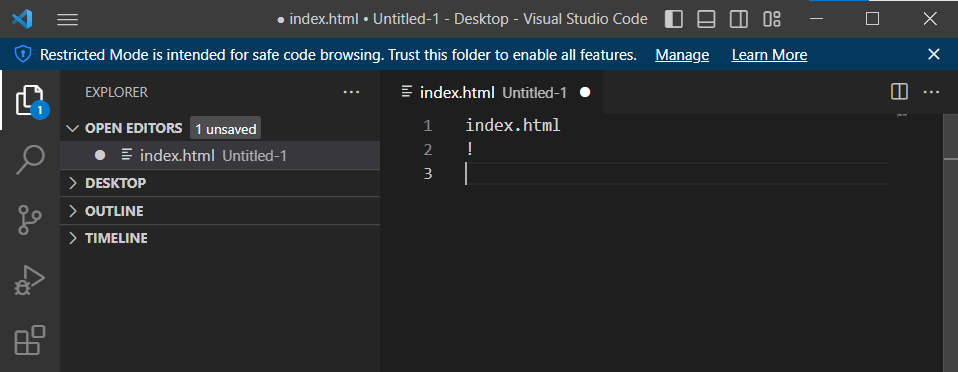
Task: Click unsaved dot beside index.html in Open Editors
Action: tap(100, 155)
